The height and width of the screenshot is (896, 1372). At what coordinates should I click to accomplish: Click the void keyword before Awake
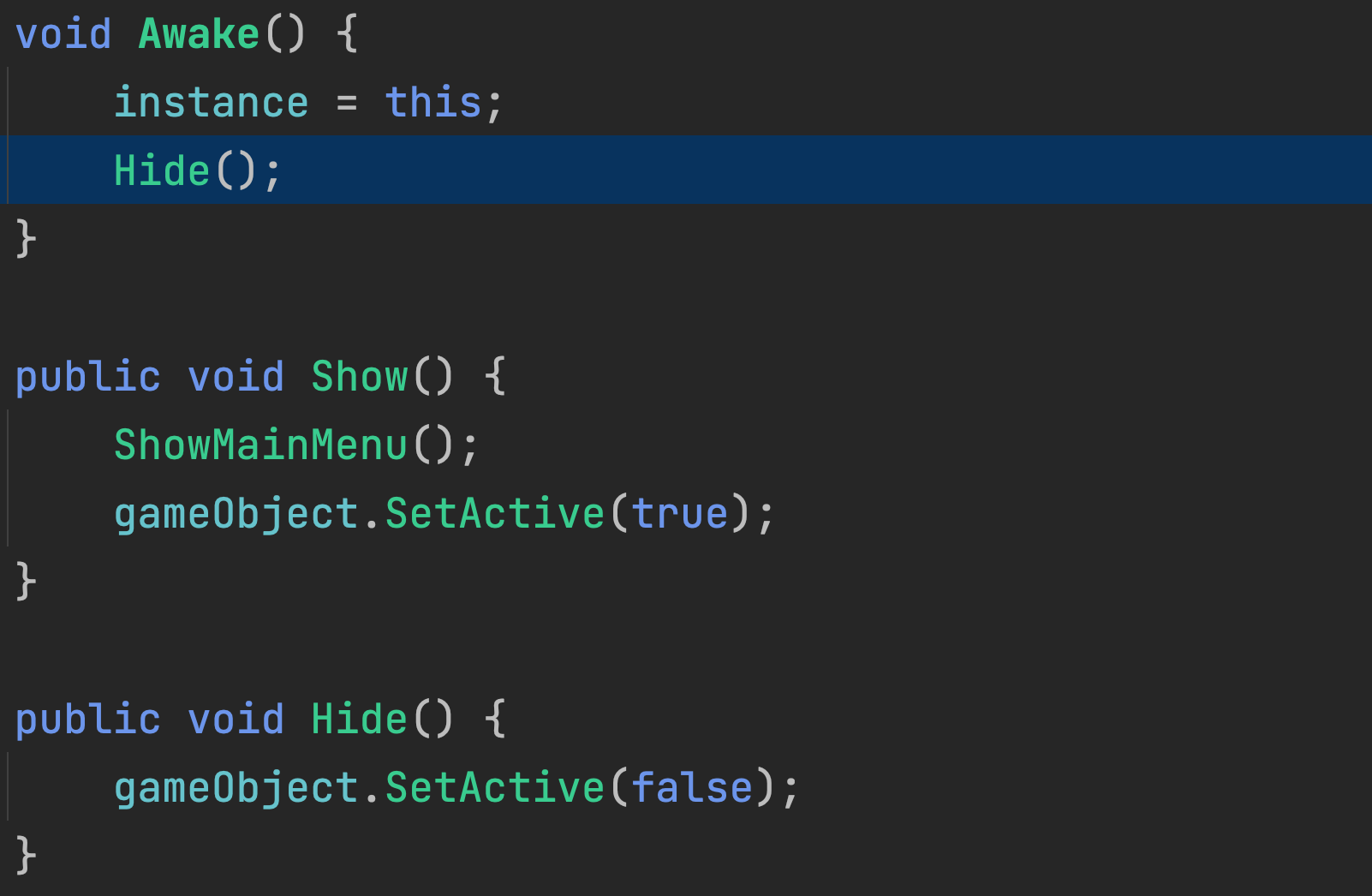coord(63,35)
